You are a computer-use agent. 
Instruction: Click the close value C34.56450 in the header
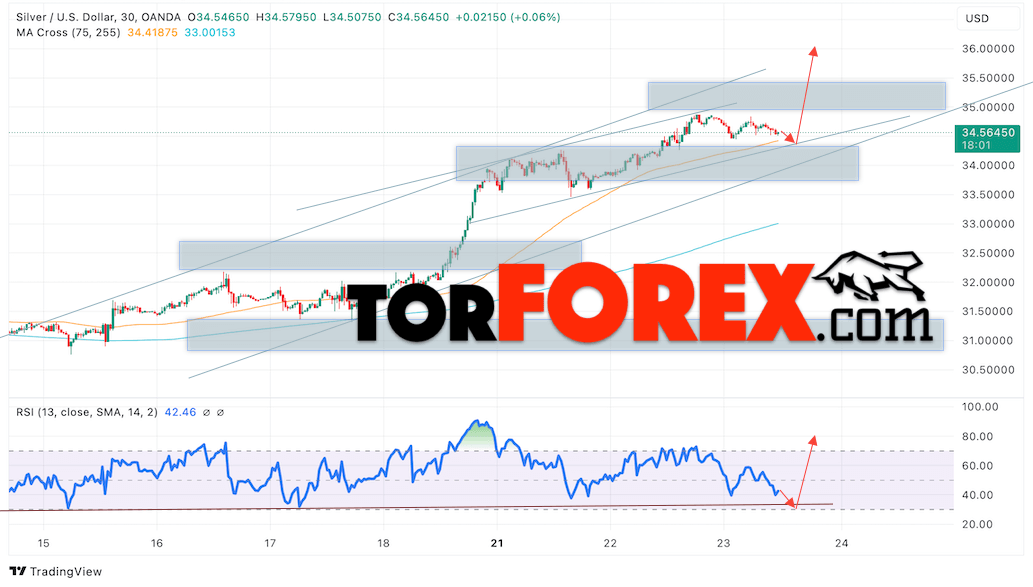tap(418, 17)
